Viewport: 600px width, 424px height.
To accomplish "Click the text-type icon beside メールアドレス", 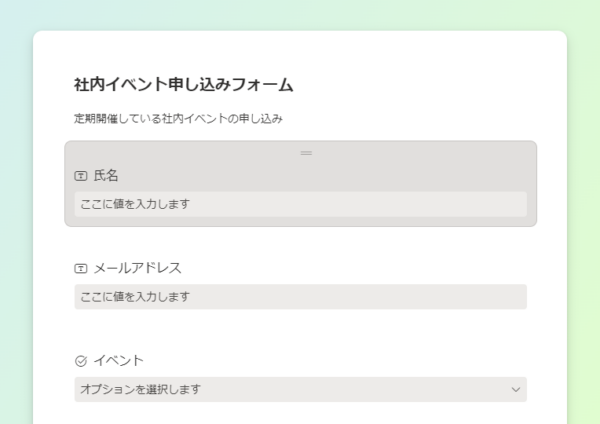I will [81, 269].
